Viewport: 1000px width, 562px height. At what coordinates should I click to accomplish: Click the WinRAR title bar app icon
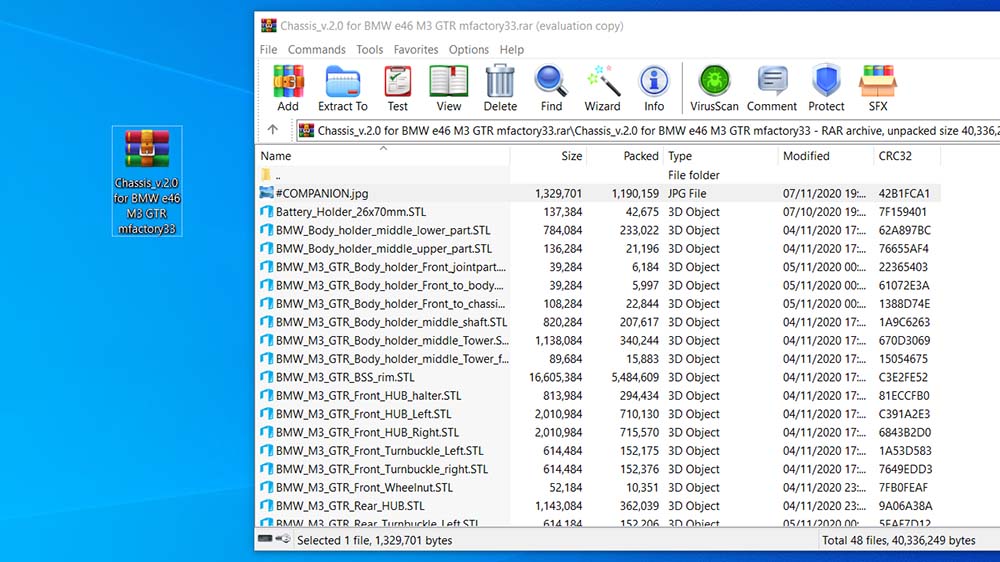[x=268, y=26]
